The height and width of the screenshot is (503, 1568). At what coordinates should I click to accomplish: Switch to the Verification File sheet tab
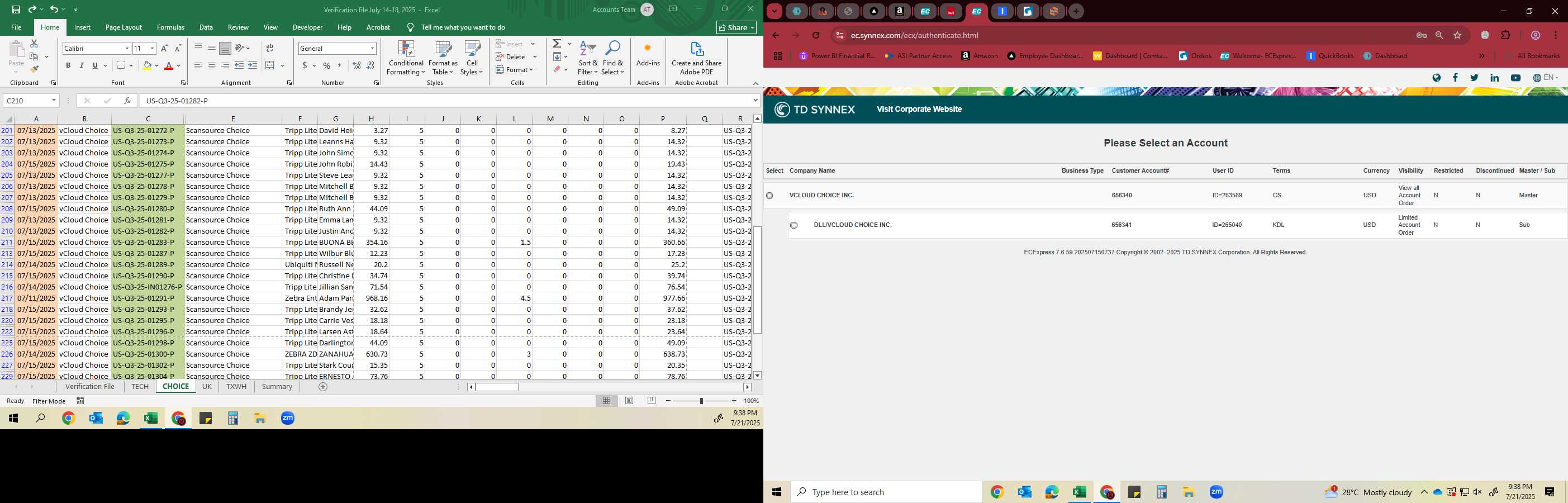[x=90, y=387]
